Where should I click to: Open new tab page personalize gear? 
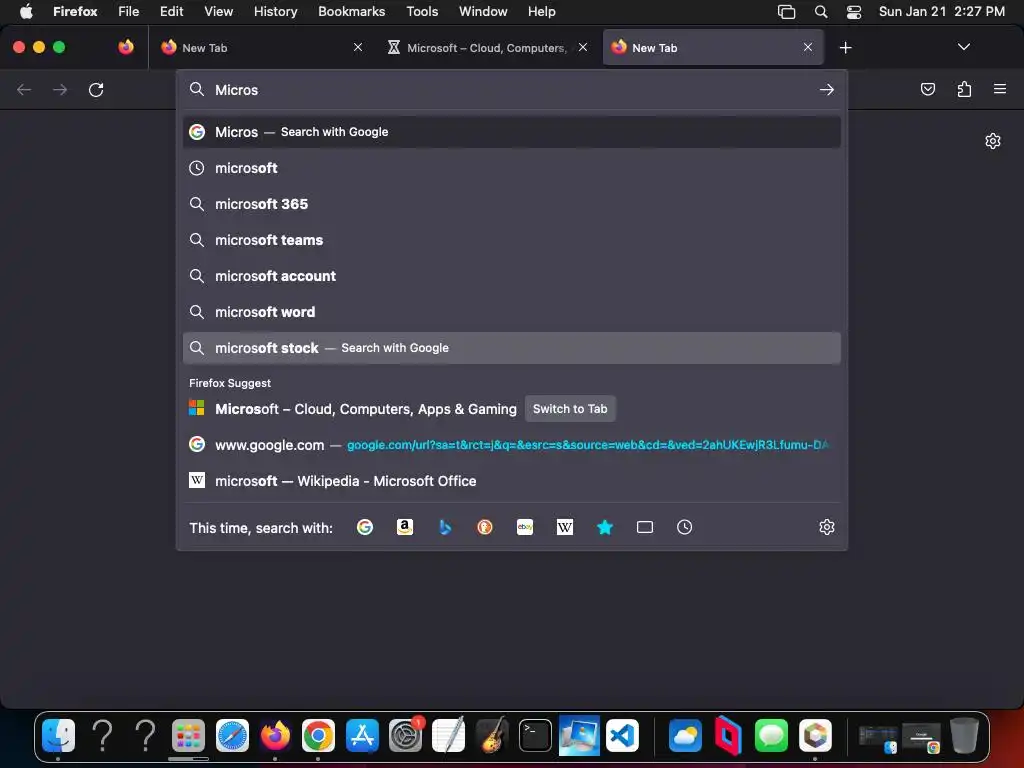coord(993,141)
